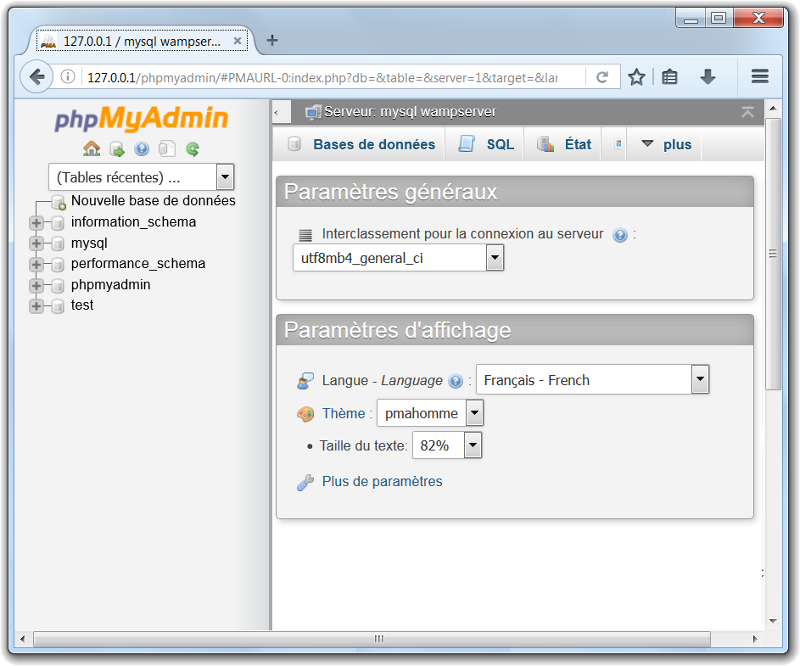The height and width of the screenshot is (666, 800).
Task: Reload the navigation panel with green refresh icon
Action: tap(192, 149)
